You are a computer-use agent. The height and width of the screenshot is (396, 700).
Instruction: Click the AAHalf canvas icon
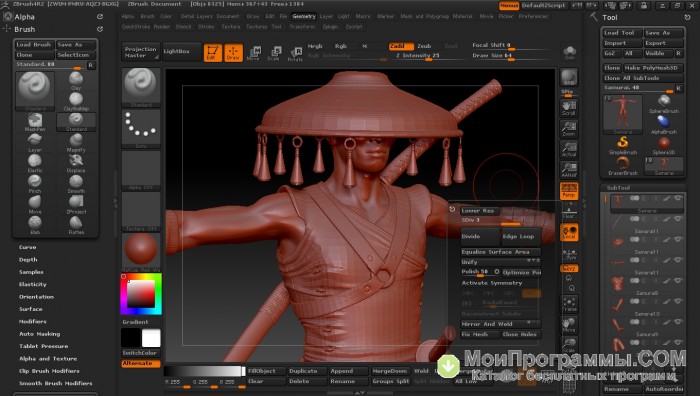(569, 170)
